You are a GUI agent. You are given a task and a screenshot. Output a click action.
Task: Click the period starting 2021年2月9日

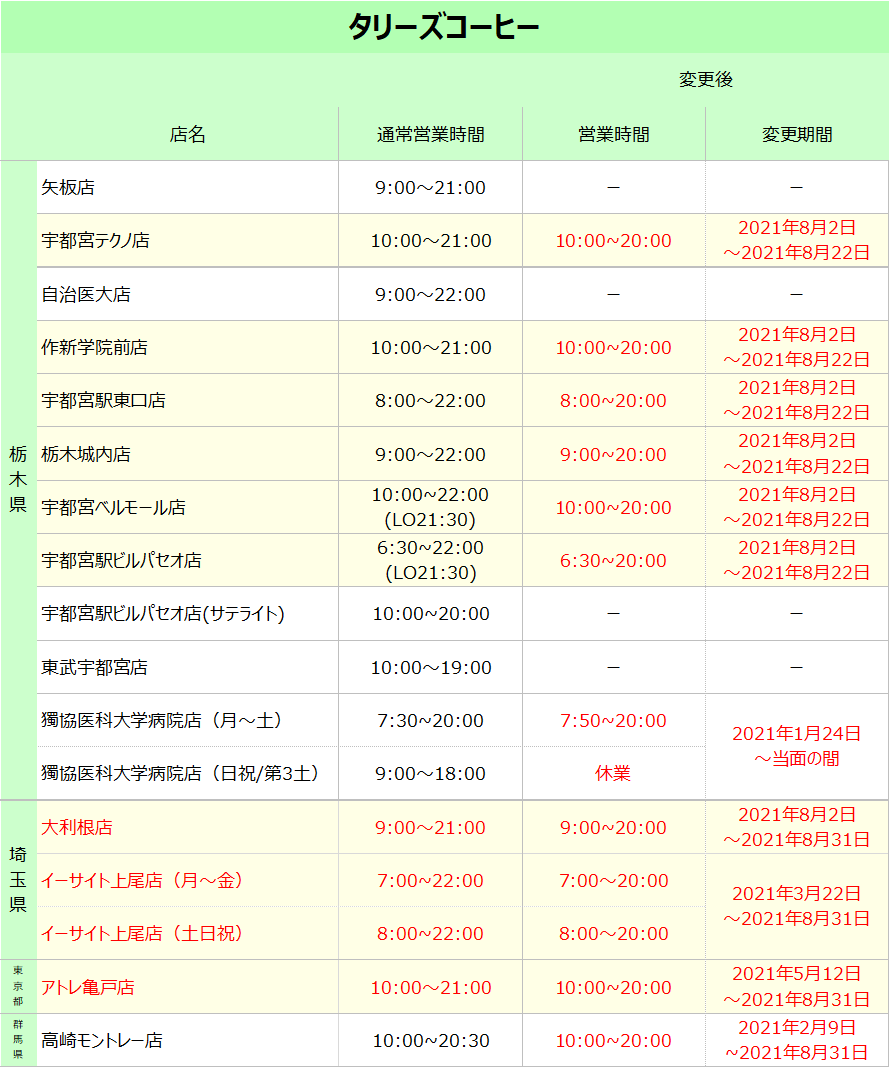(797, 1040)
